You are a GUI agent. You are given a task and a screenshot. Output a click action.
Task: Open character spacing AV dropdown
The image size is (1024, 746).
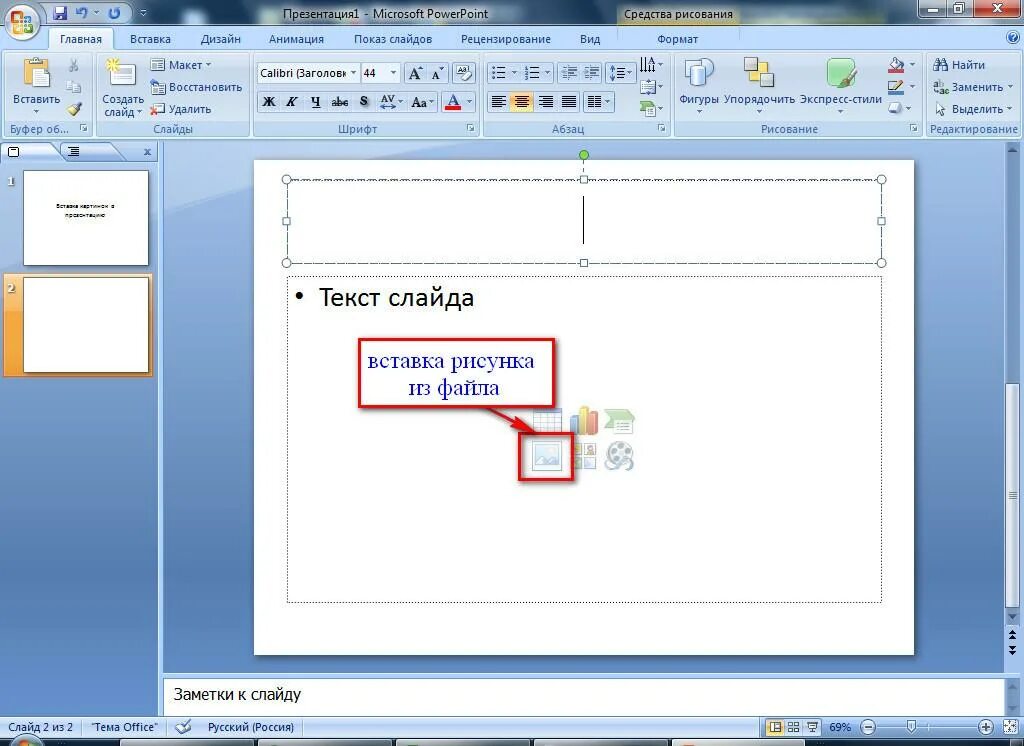point(390,102)
